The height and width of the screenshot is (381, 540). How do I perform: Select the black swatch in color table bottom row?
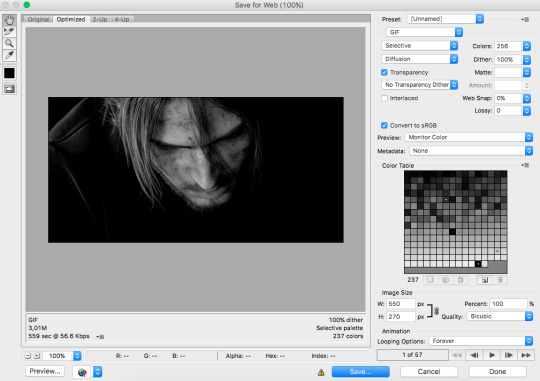tap(478, 264)
